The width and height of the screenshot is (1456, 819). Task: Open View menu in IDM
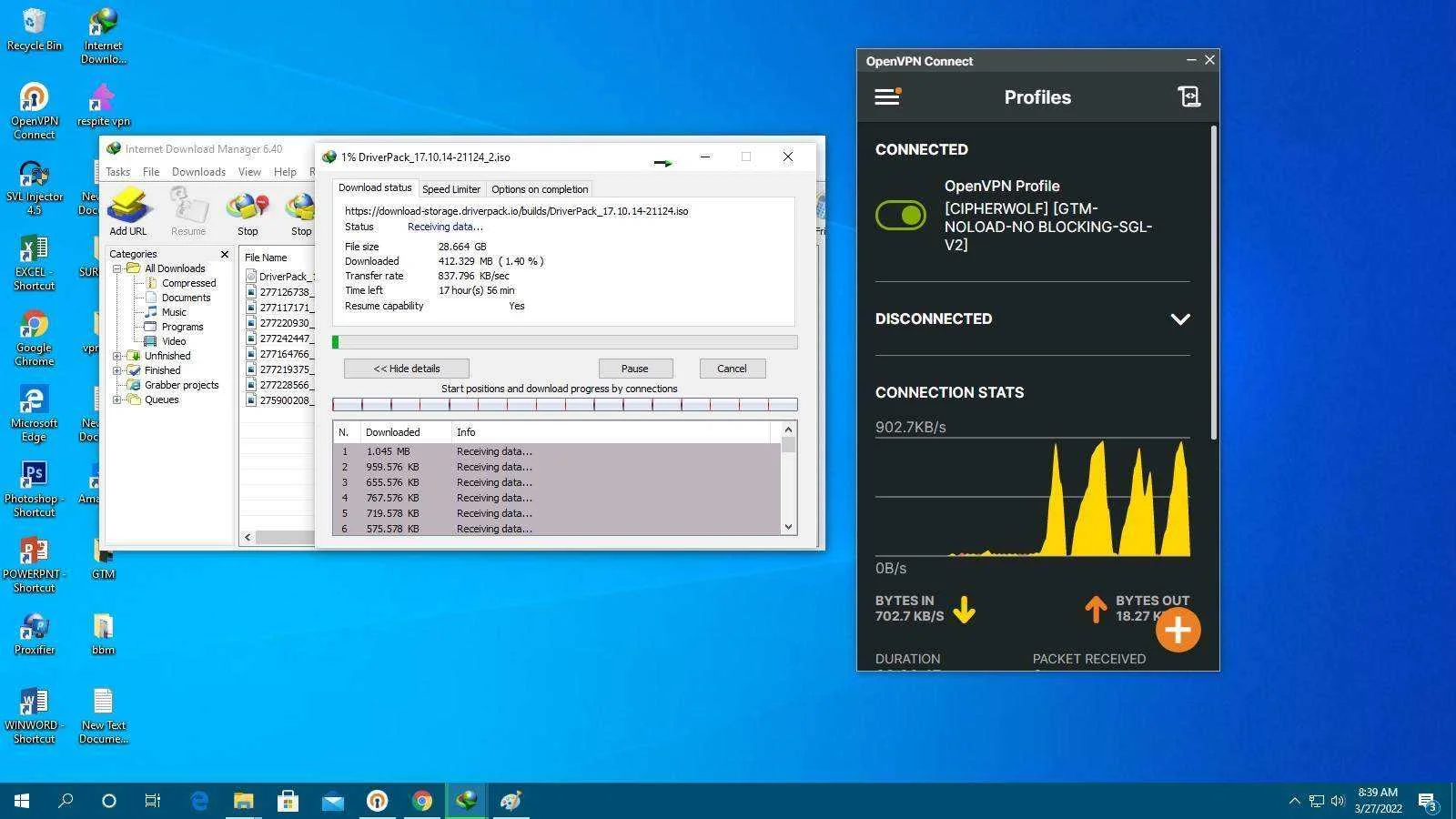click(x=249, y=172)
